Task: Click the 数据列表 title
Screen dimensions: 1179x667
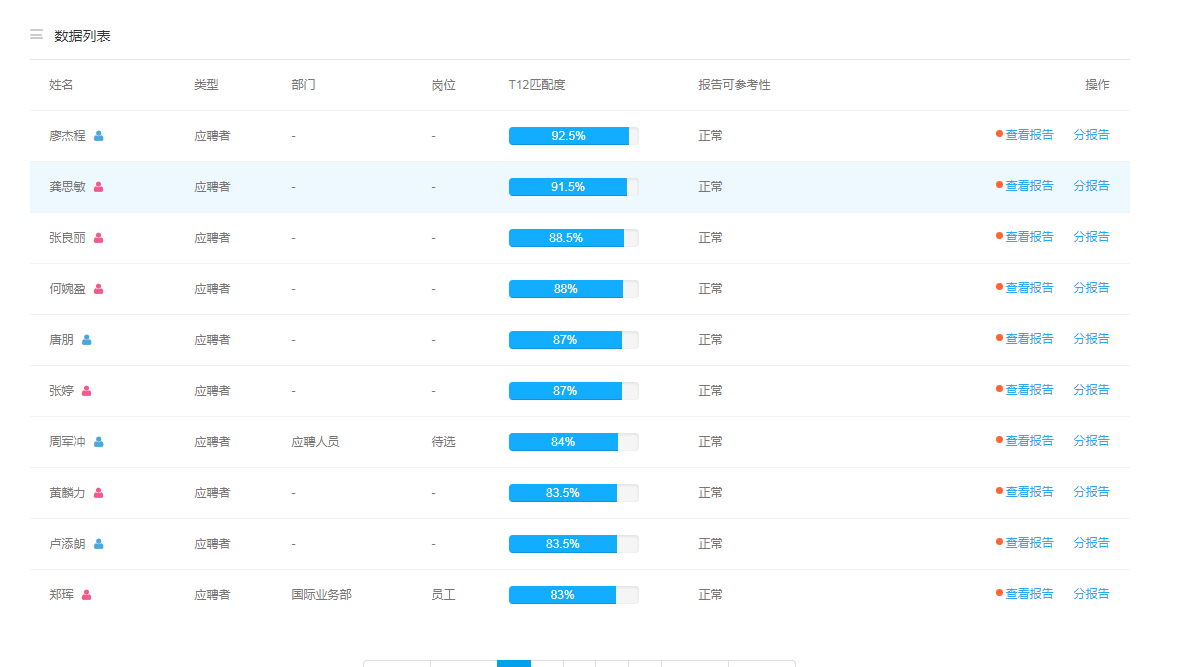Action: (83, 36)
